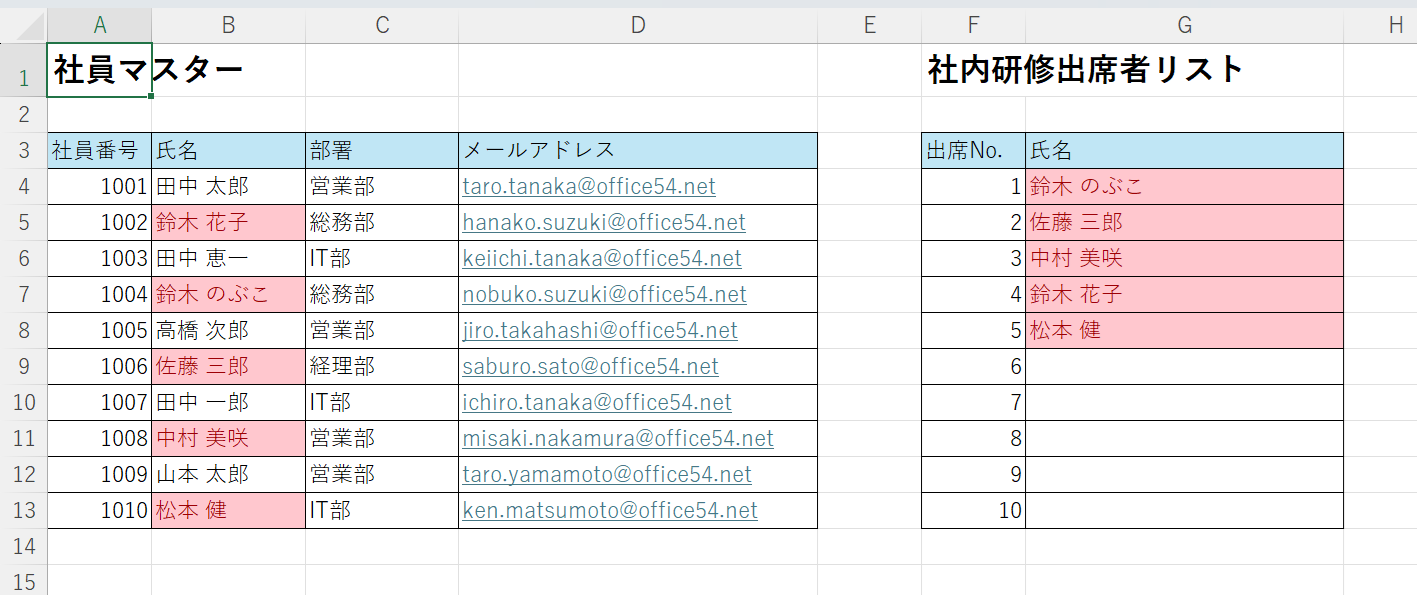1417x595 pixels.
Task: Select the name cell 山本 太郎
Action: coord(229,474)
